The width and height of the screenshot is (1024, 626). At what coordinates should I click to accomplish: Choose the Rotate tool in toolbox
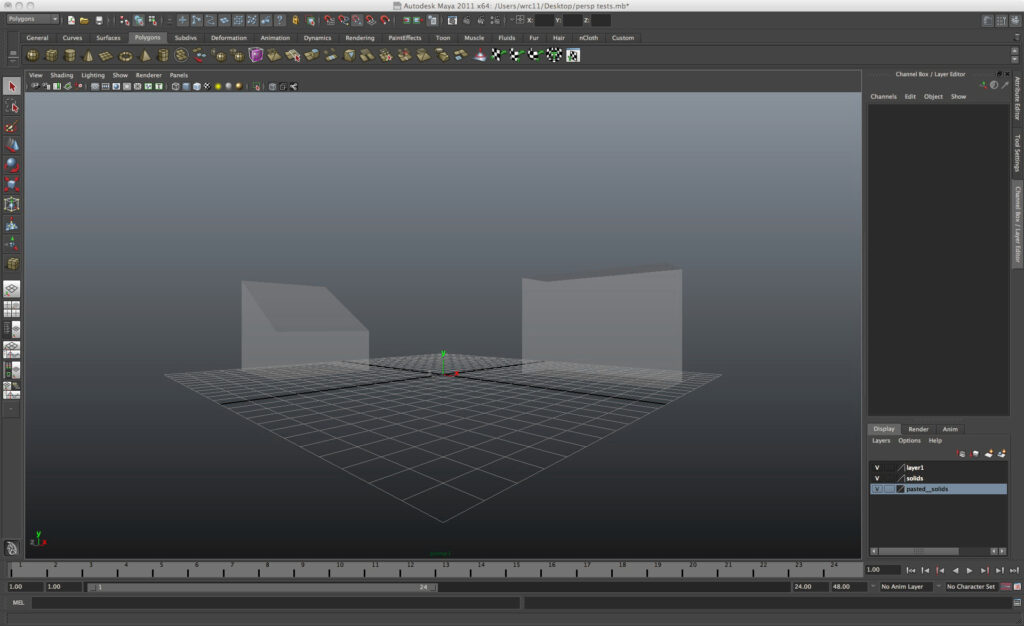12,165
